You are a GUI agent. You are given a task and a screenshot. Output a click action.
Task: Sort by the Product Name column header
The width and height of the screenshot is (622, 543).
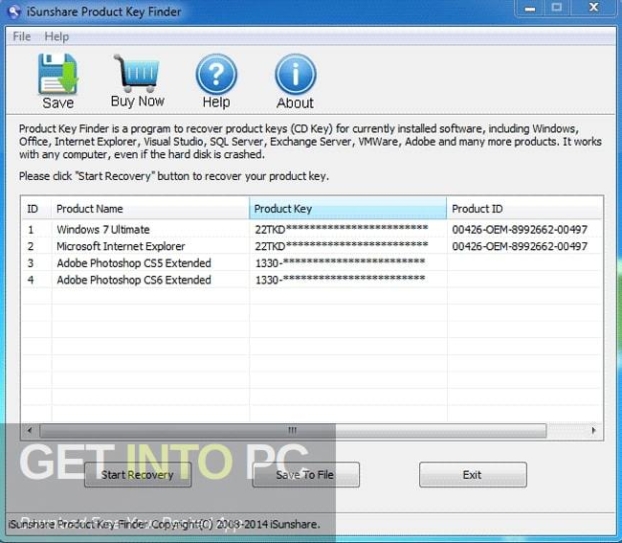(x=150, y=208)
